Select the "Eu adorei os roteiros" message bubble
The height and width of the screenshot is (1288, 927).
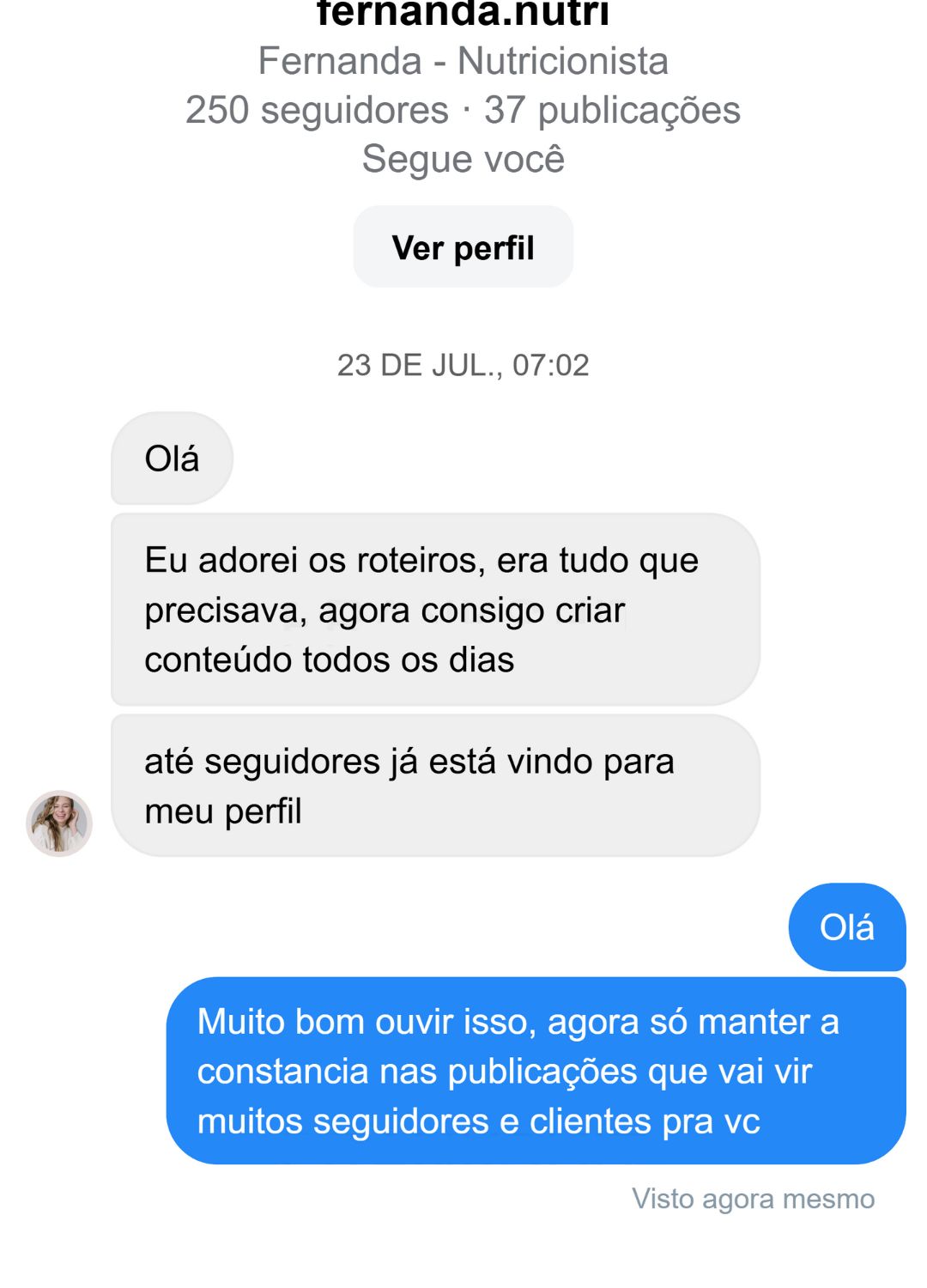pos(435,609)
